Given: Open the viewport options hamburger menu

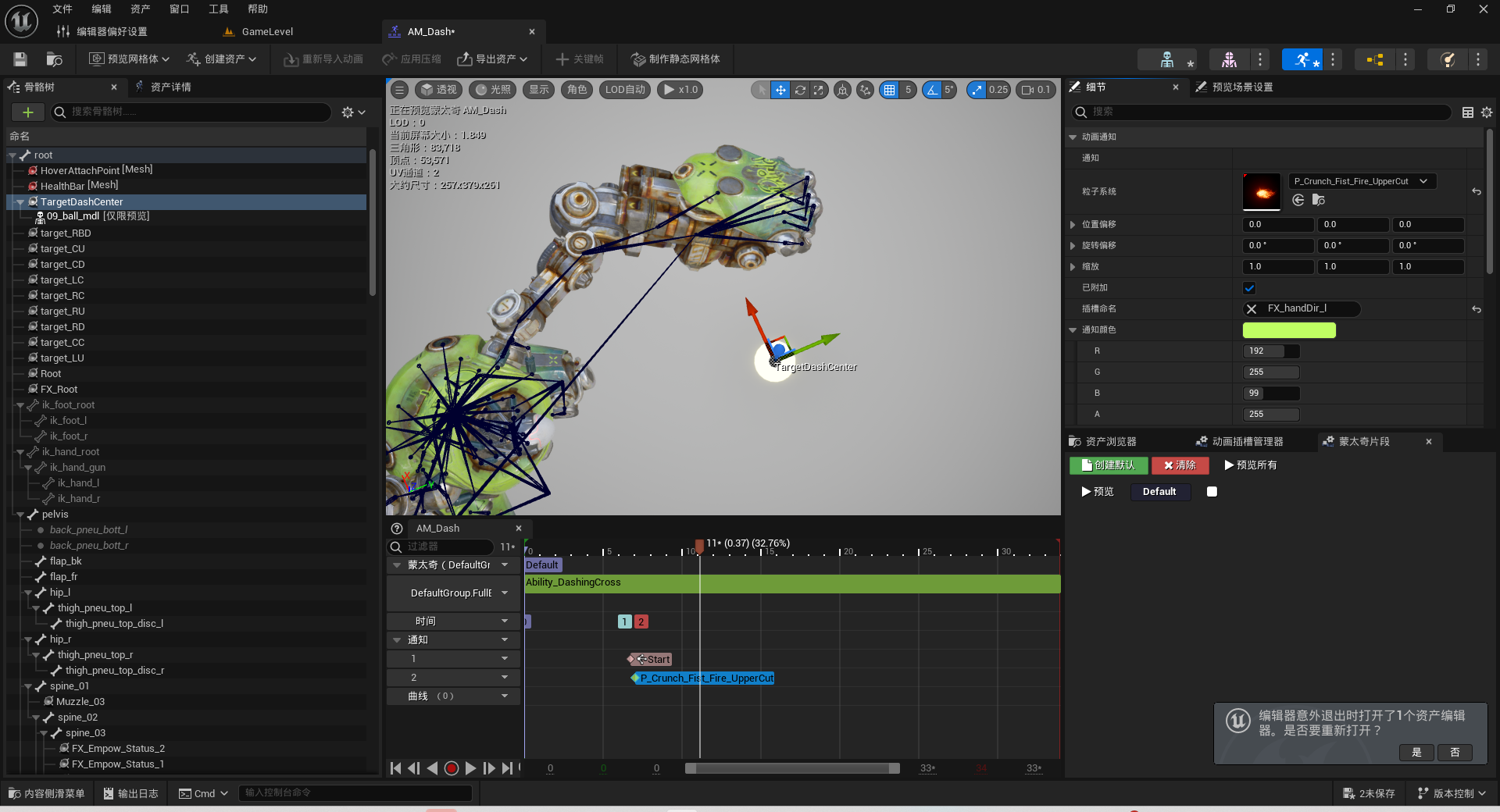Looking at the screenshot, I should pyautogui.click(x=399, y=90).
